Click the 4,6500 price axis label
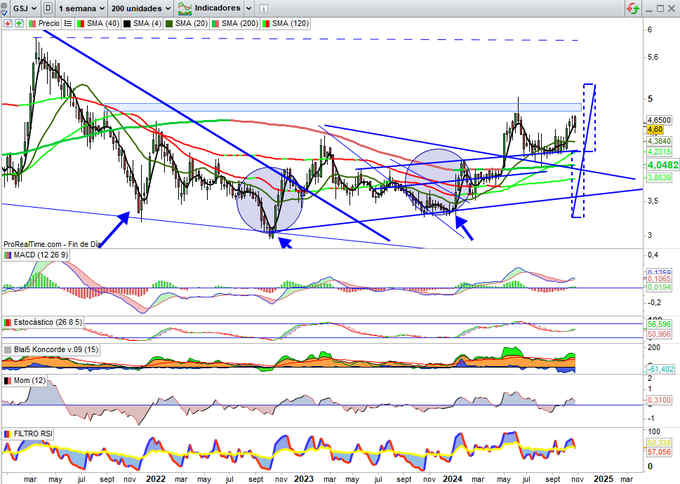The height and width of the screenshot is (484, 680). [659, 120]
